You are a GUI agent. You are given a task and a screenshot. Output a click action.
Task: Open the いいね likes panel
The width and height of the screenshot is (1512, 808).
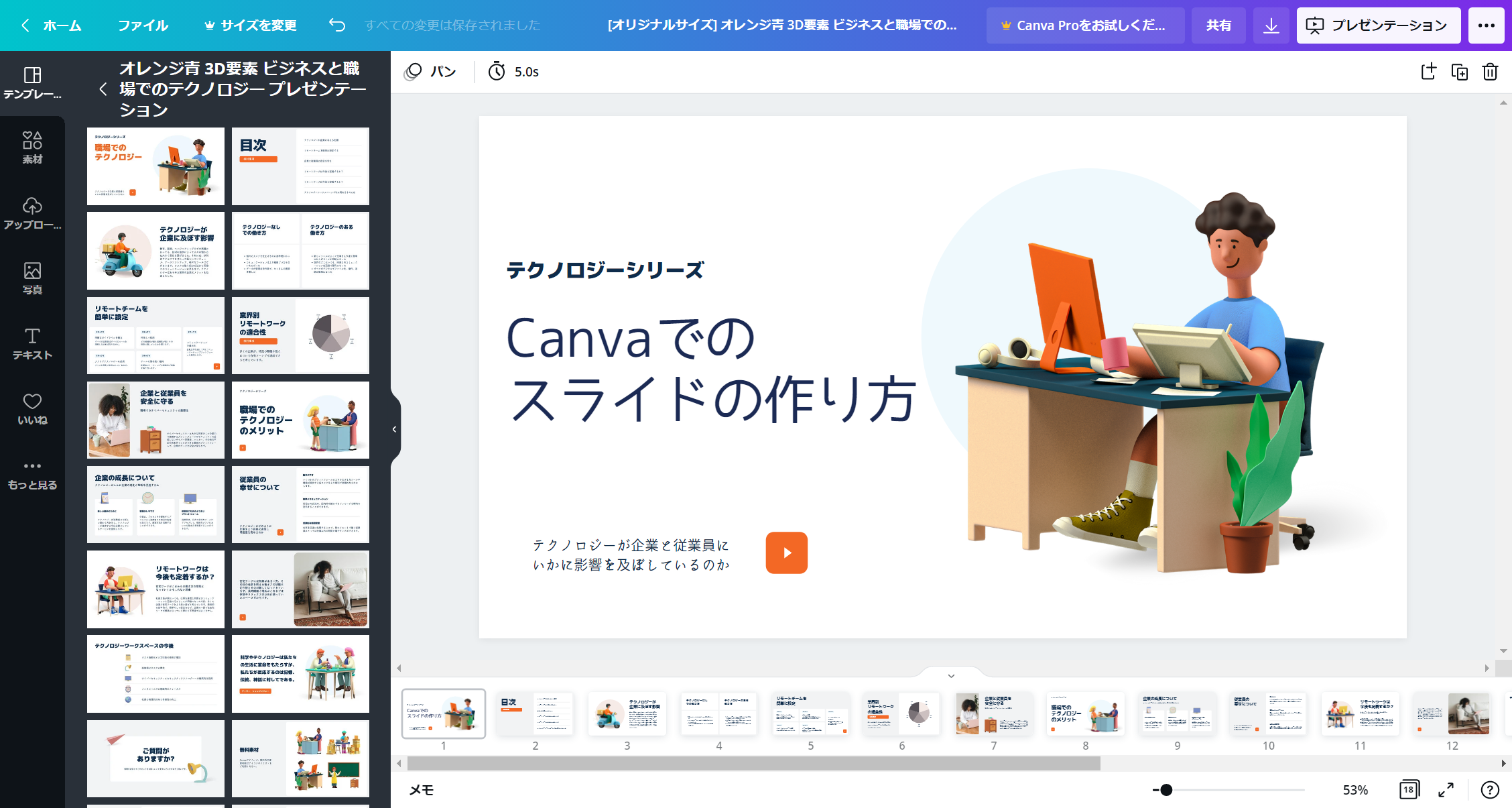point(32,409)
